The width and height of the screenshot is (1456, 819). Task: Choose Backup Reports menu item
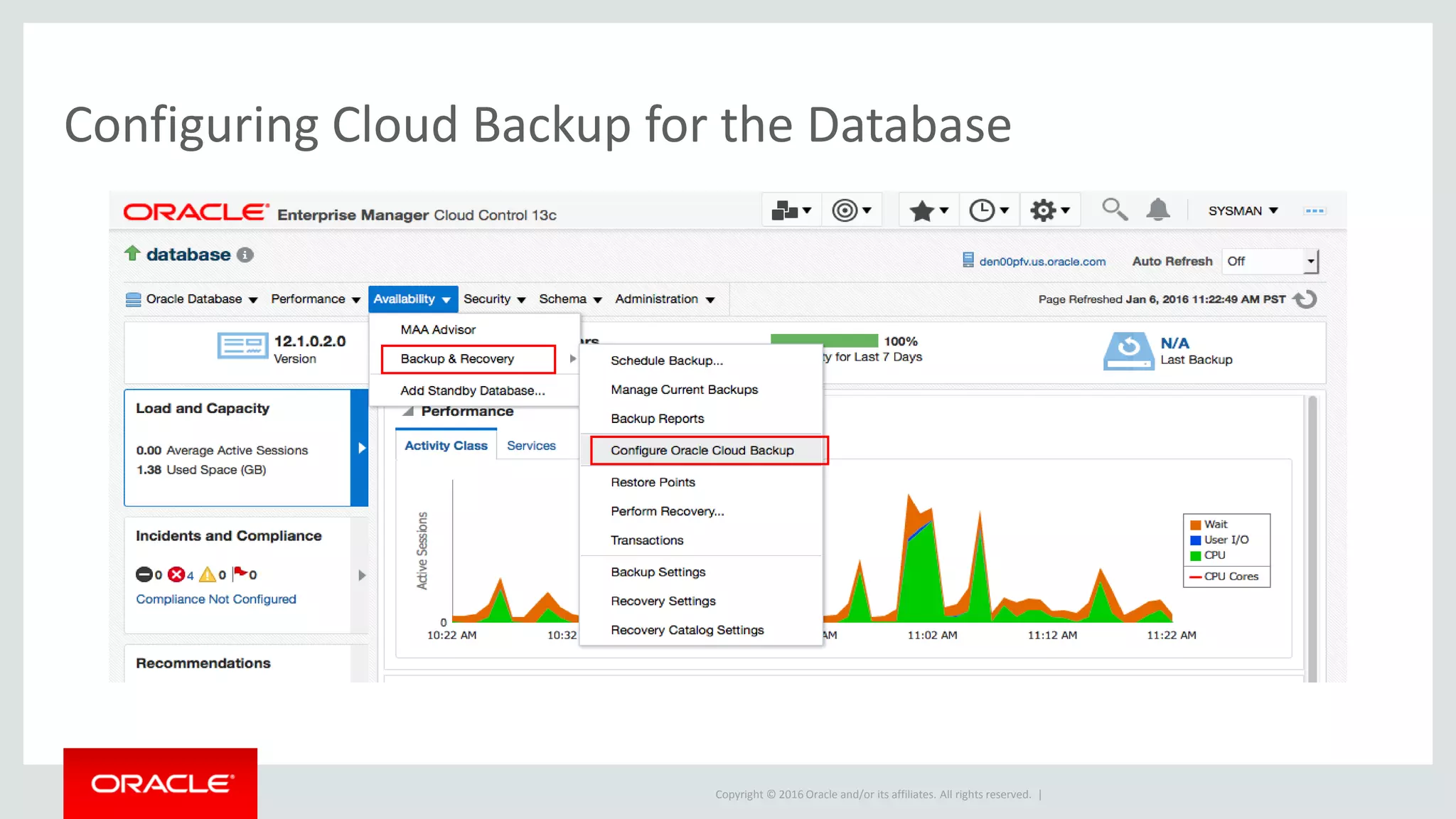[658, 419]
